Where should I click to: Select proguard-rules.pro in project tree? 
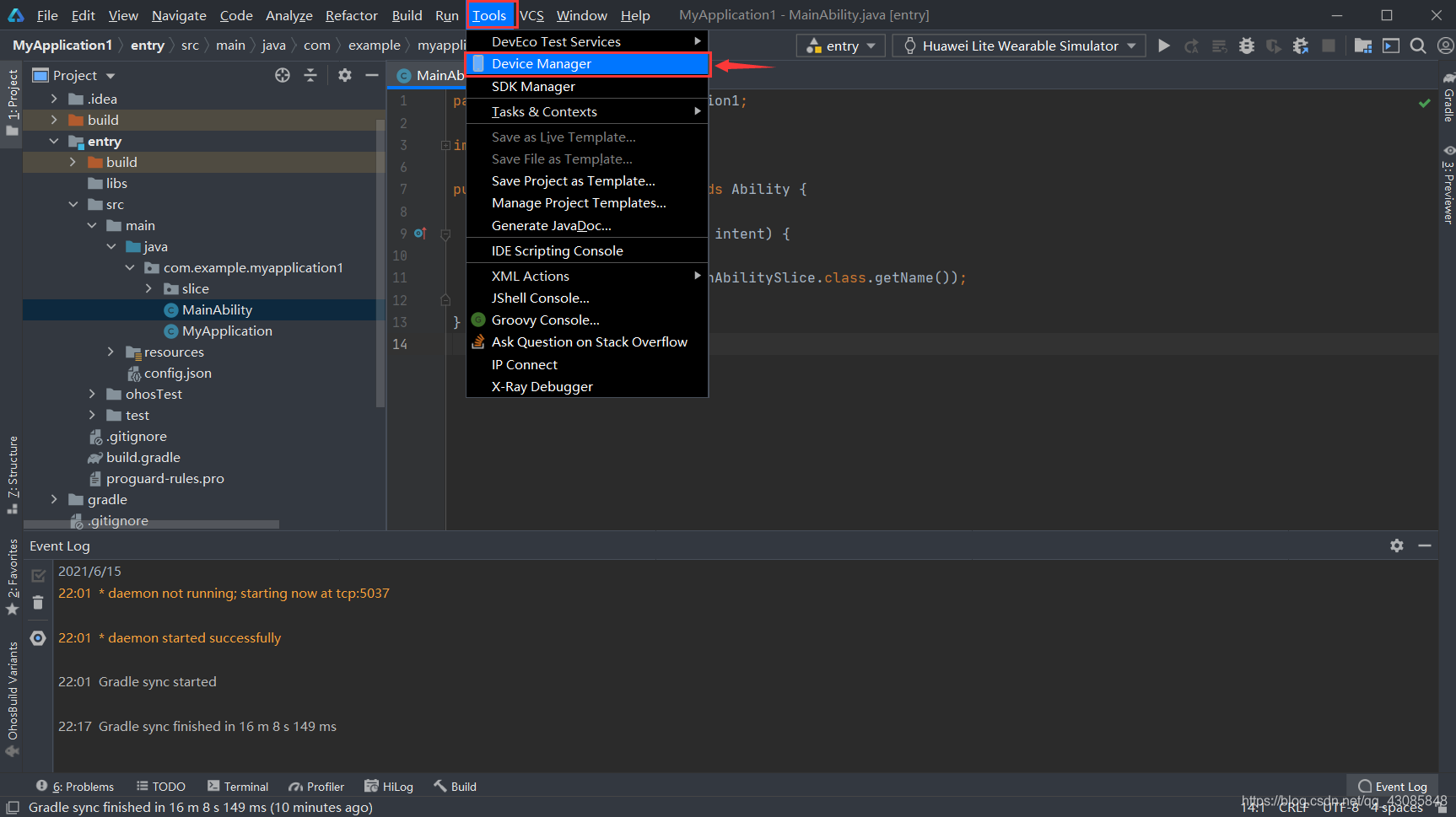coord(165,478)
